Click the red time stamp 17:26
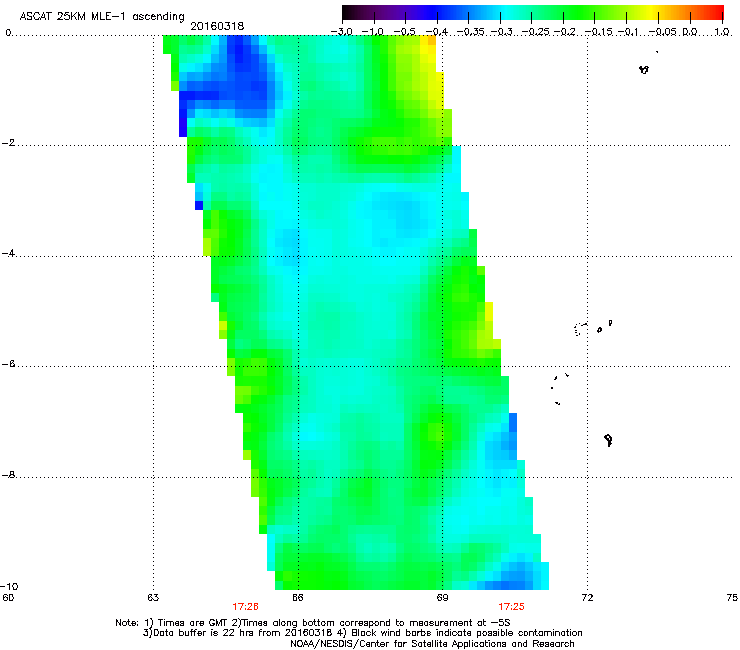Image resolution: width=740 pixels, height=650 pixels. 245,607
